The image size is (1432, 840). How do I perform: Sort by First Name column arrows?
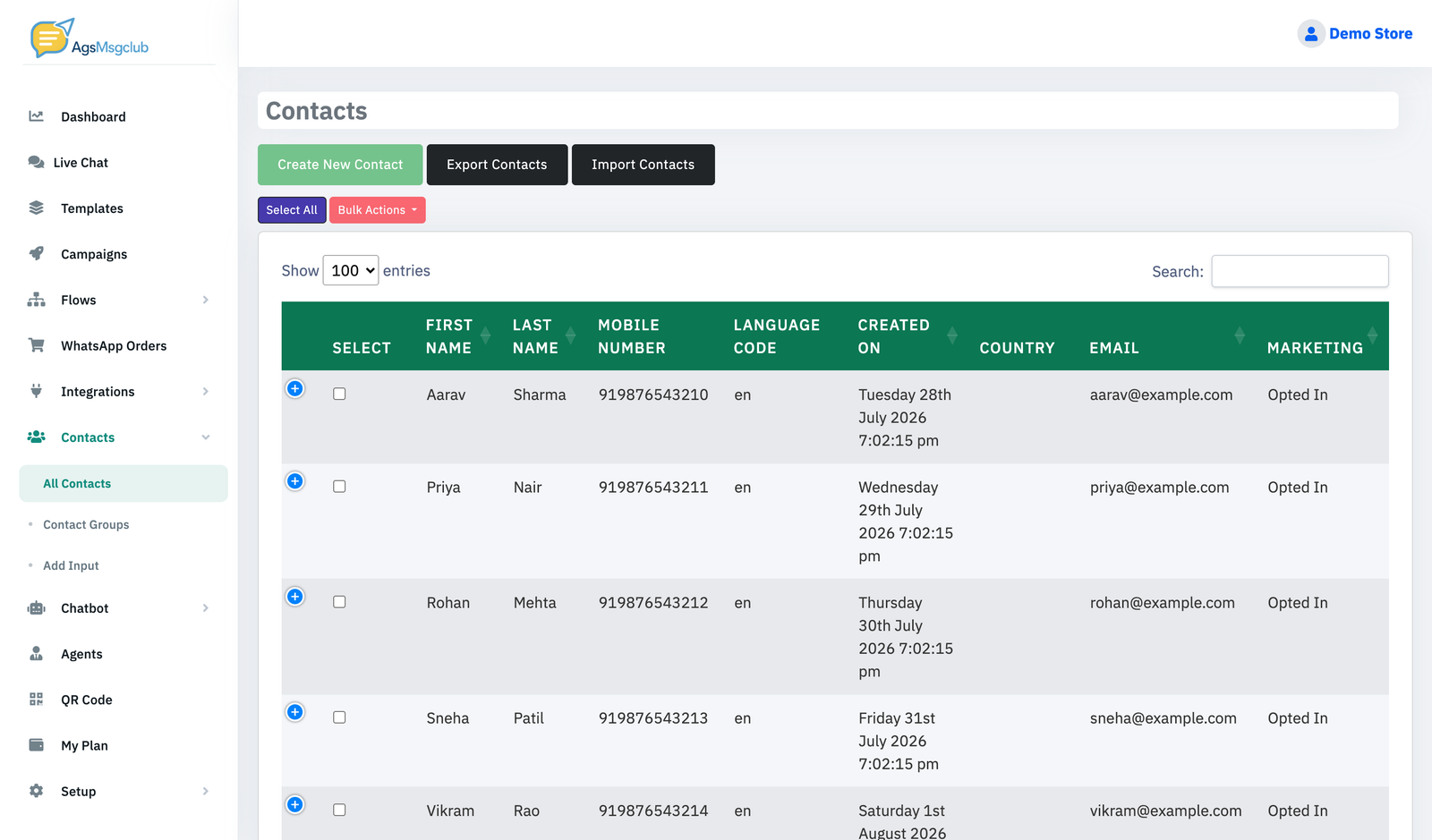pos(485,335)
